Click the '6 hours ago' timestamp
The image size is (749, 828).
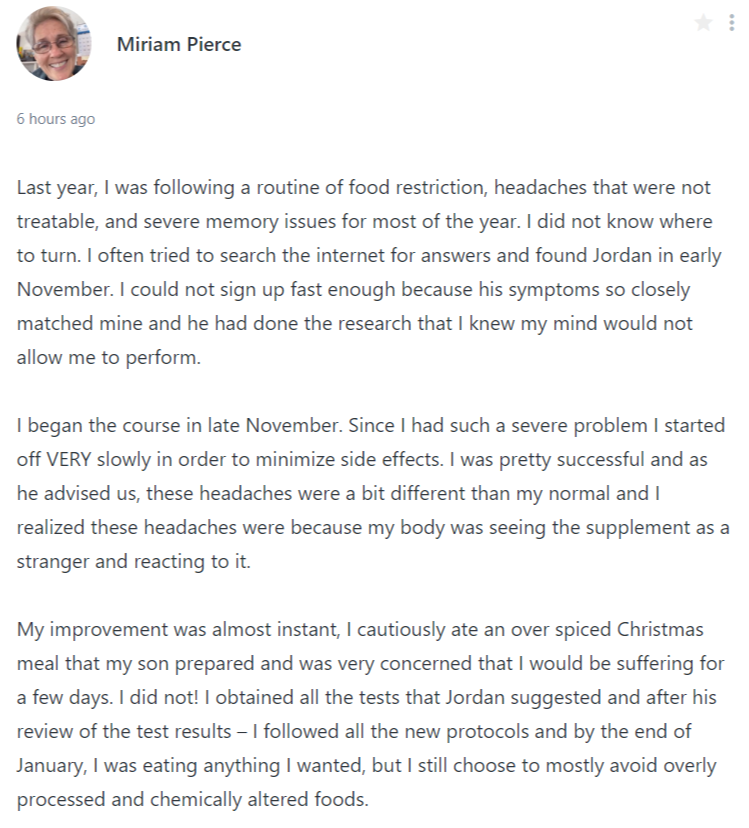tap(56, 119)
